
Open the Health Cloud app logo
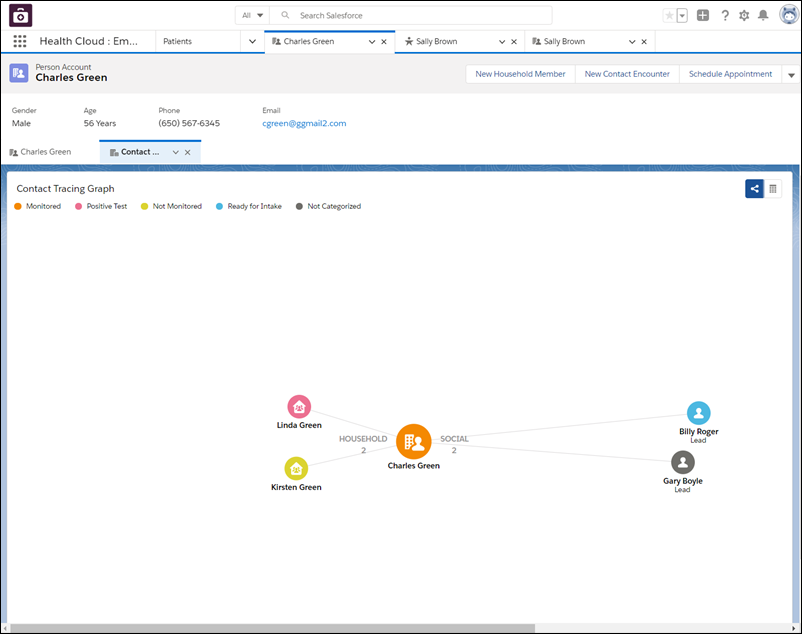(20, 15)
